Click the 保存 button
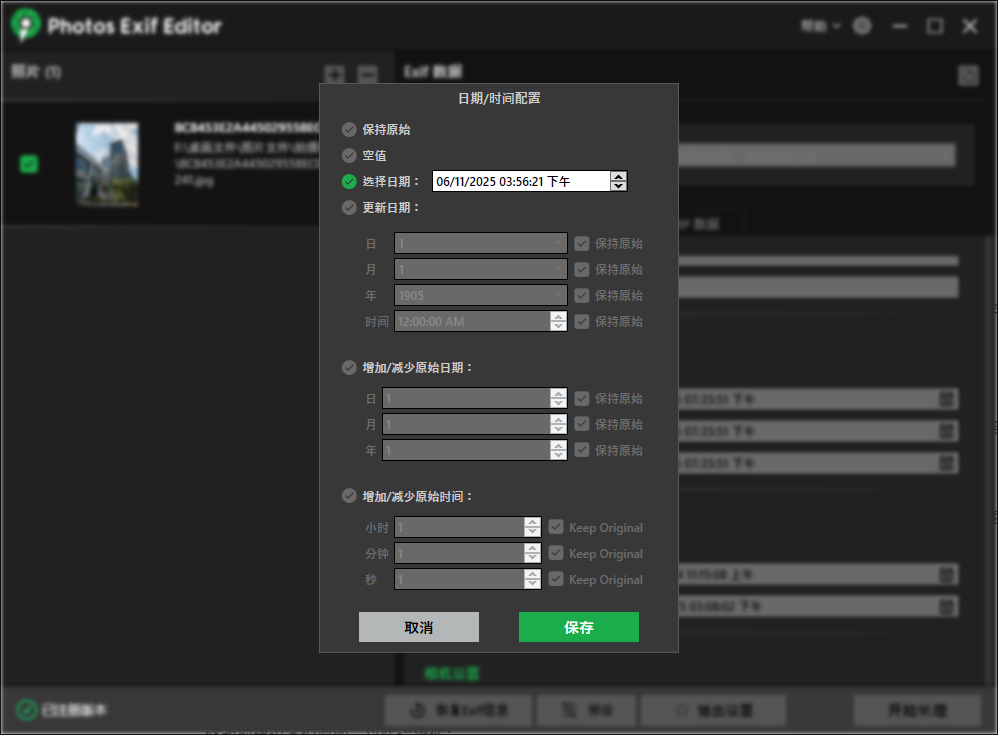The width and height of the screenshot is (998, 735). 578,627
